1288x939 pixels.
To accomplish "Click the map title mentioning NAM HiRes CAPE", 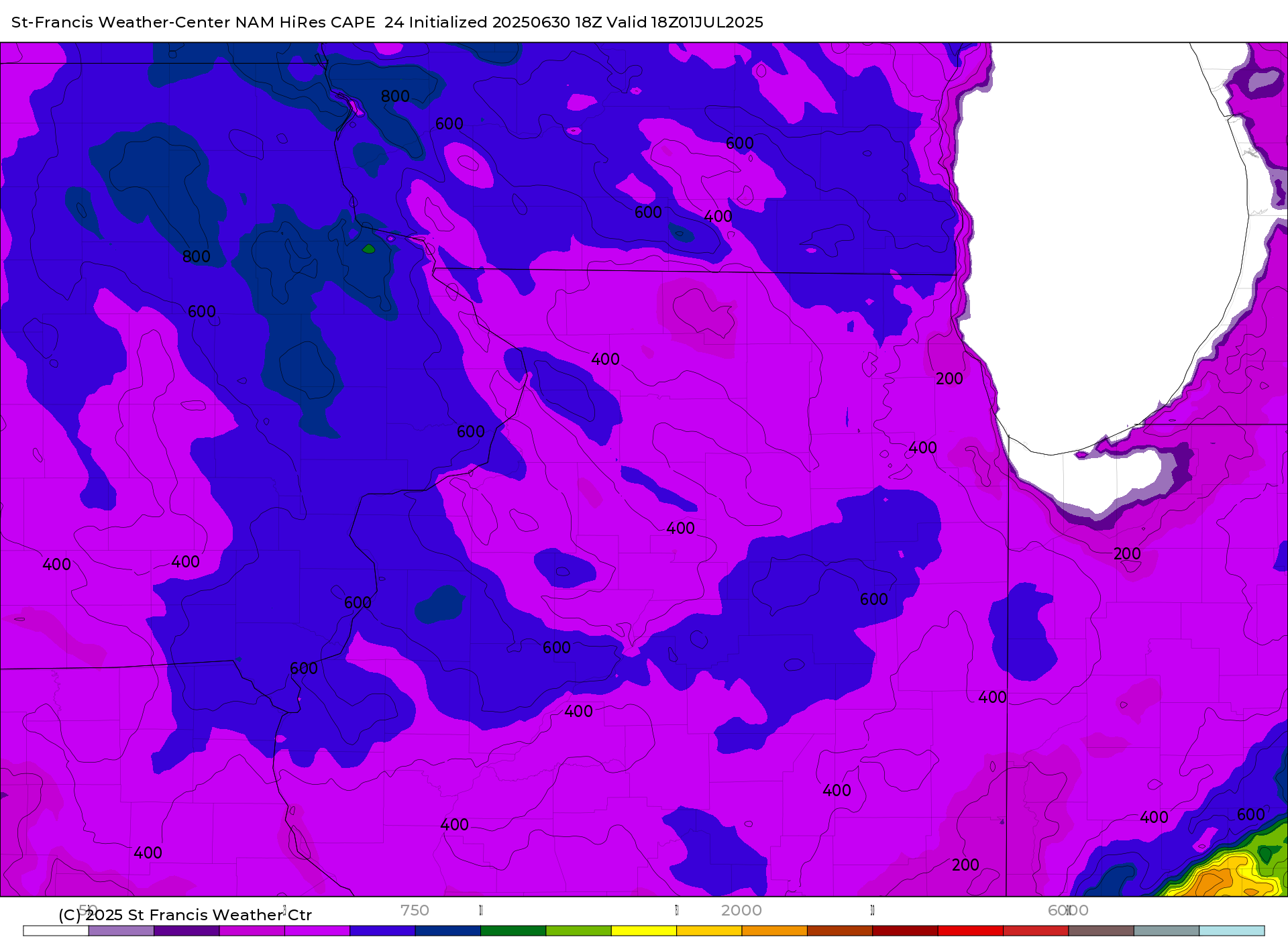I will (x=387, y=22).
